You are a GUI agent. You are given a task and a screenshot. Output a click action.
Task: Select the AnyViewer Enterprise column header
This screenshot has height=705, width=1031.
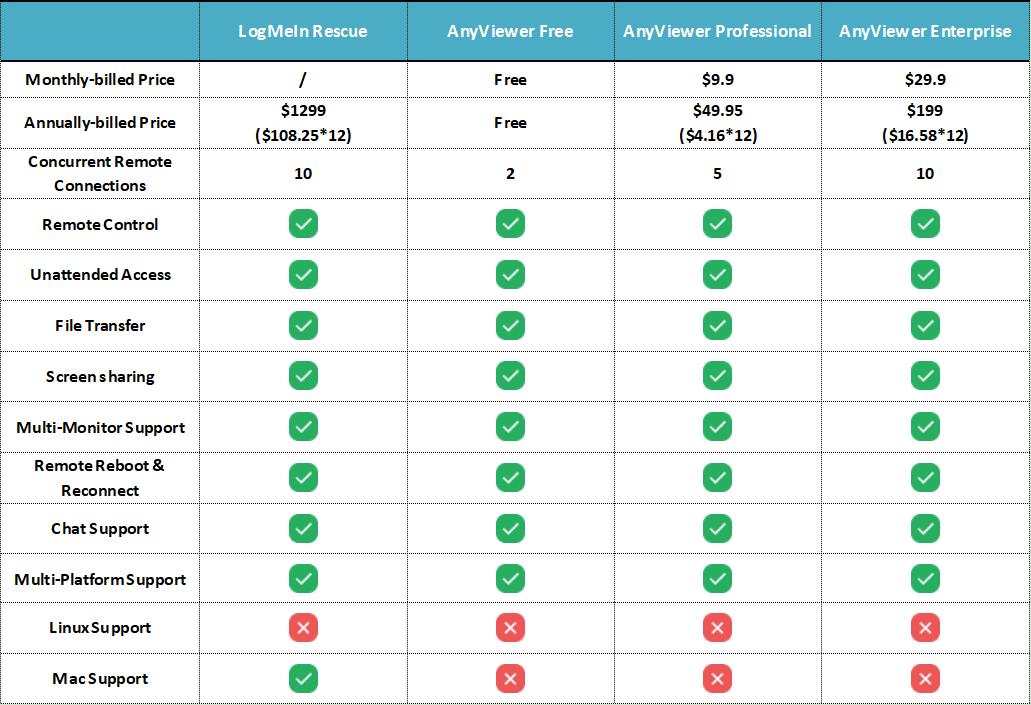click(925, 31)
